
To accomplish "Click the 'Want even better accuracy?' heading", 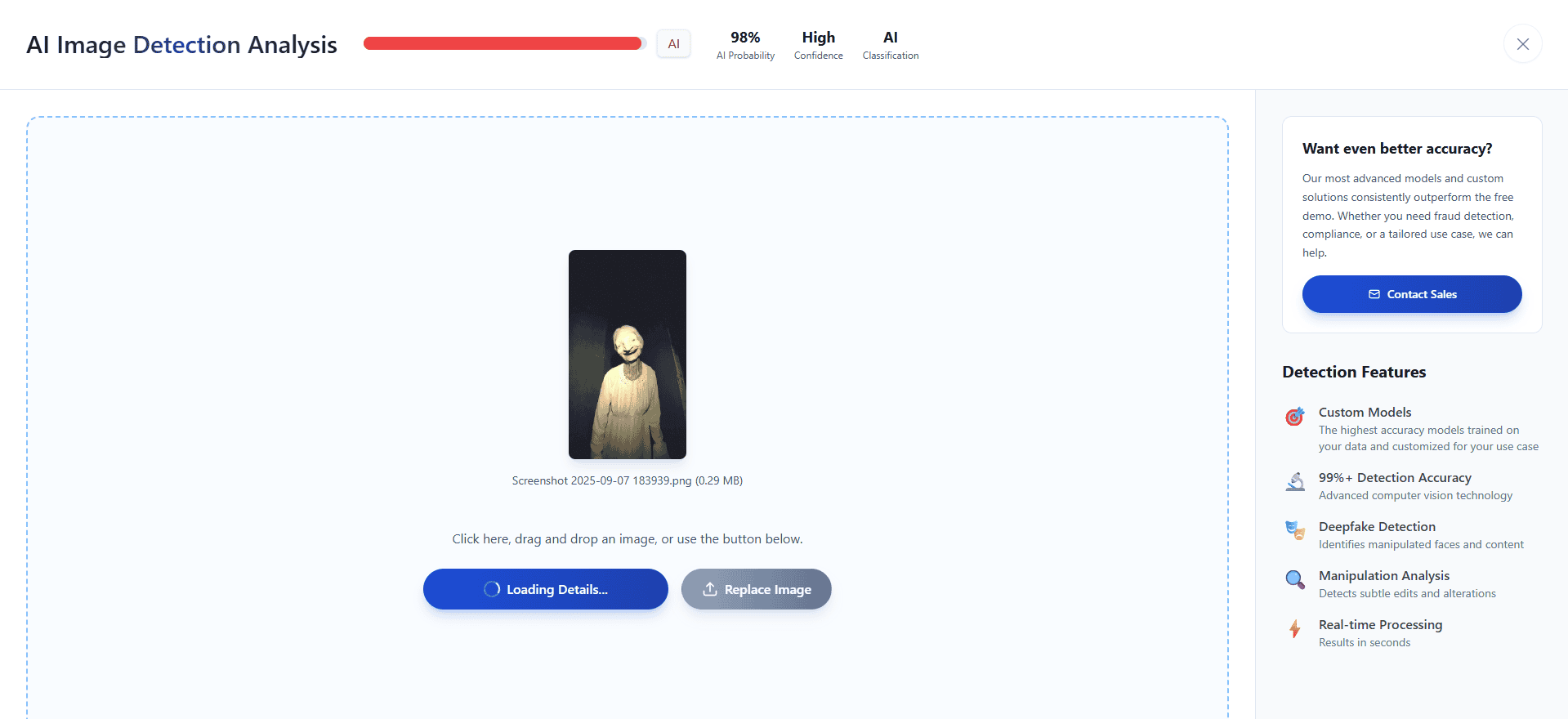I will pyautogui.click(x=1397, y=149).
